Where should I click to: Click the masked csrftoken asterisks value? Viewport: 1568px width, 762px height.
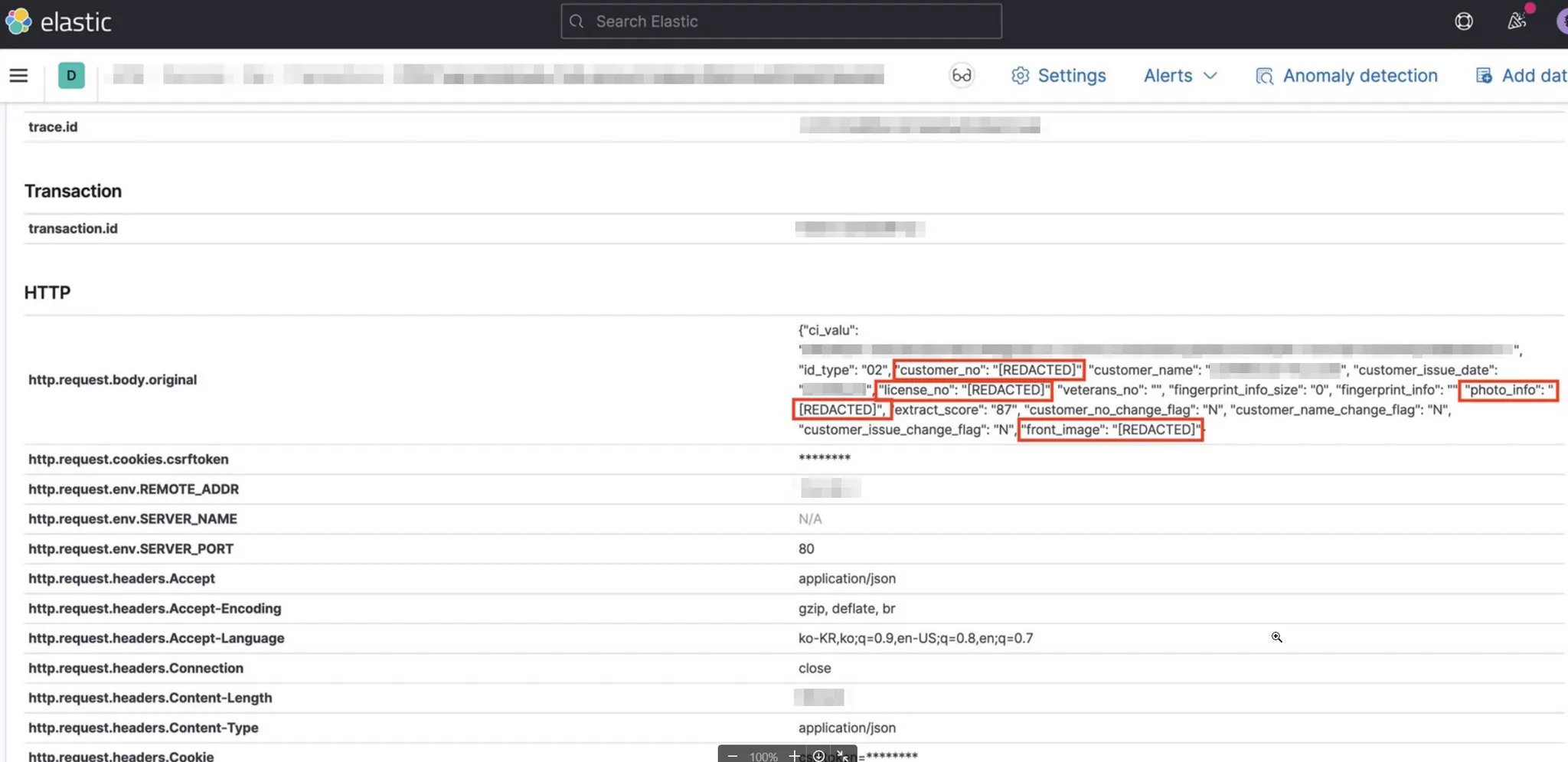tap(825, 459)
